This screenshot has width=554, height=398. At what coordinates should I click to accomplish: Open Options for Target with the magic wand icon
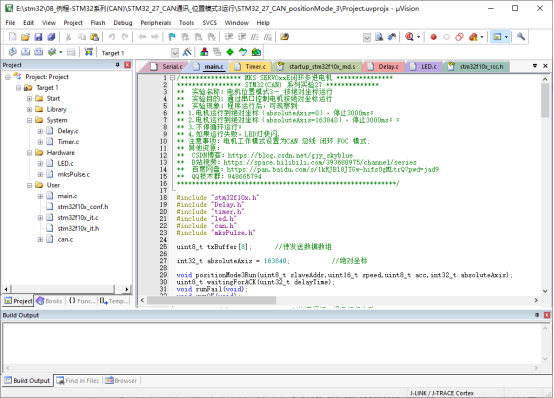(187, 52)
